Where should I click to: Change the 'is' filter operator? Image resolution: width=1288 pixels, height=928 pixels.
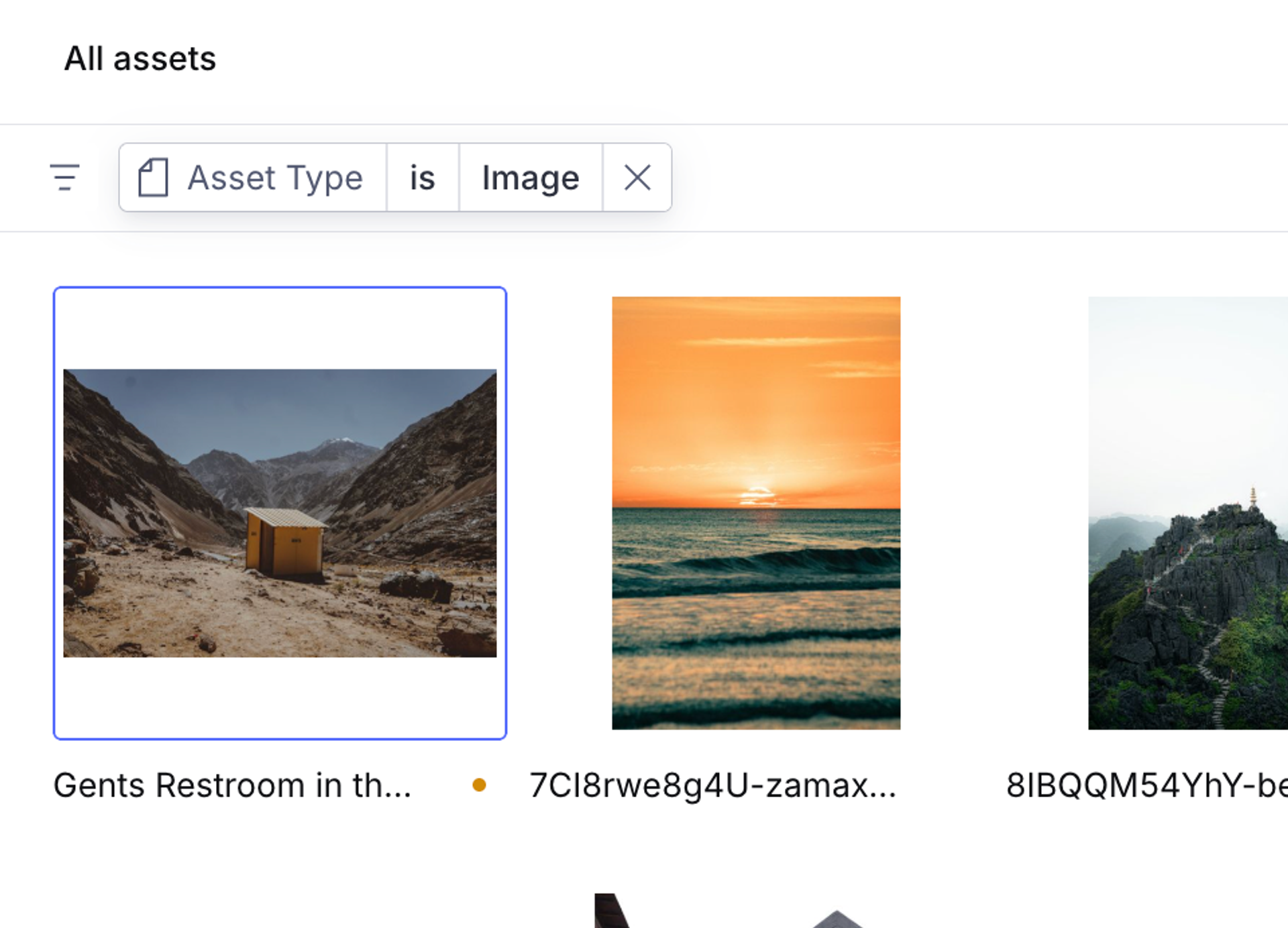tap(423, 178)
